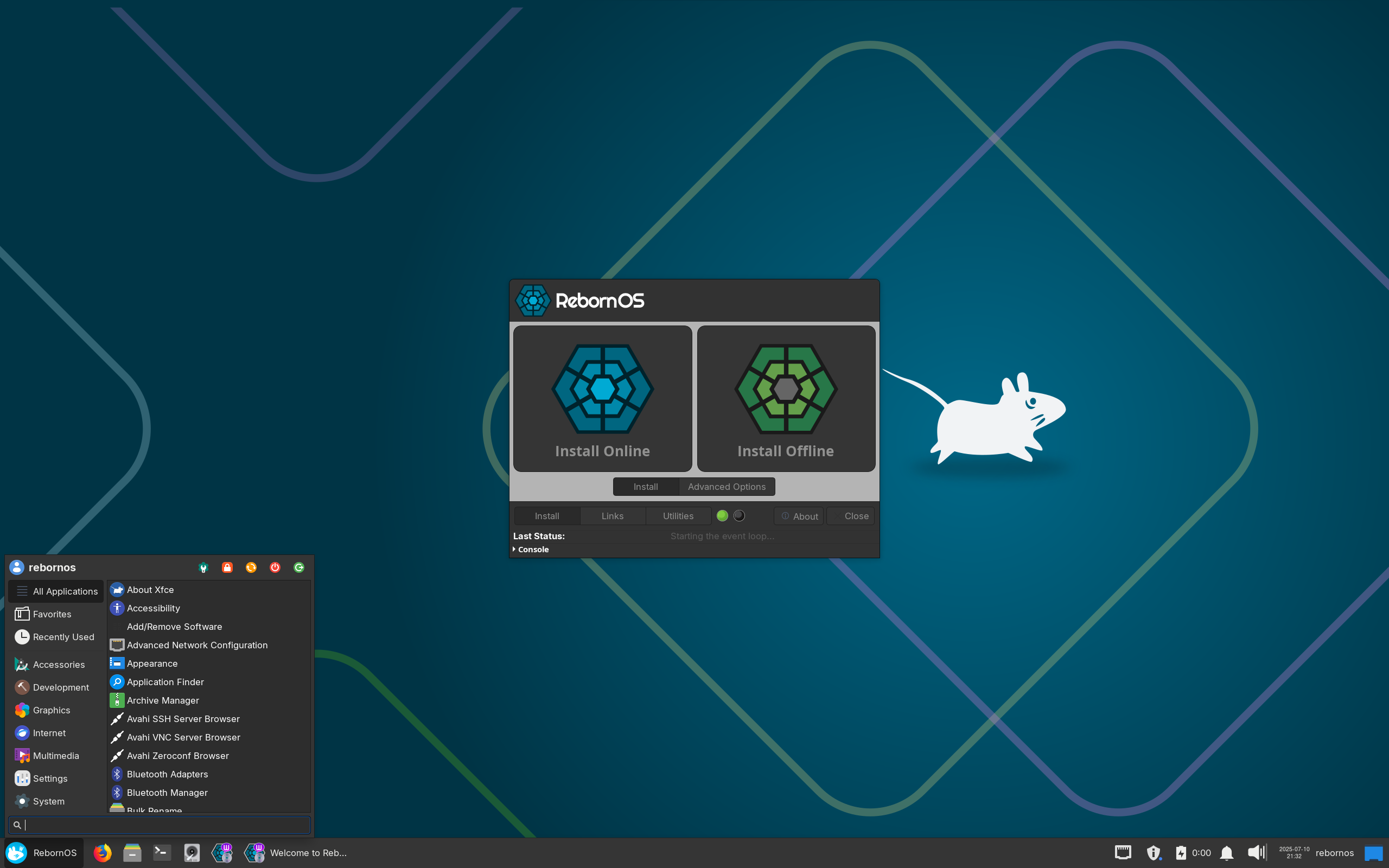Launch Archive Manager
This screenshot has height=868, width=1389.
[209, 700]
